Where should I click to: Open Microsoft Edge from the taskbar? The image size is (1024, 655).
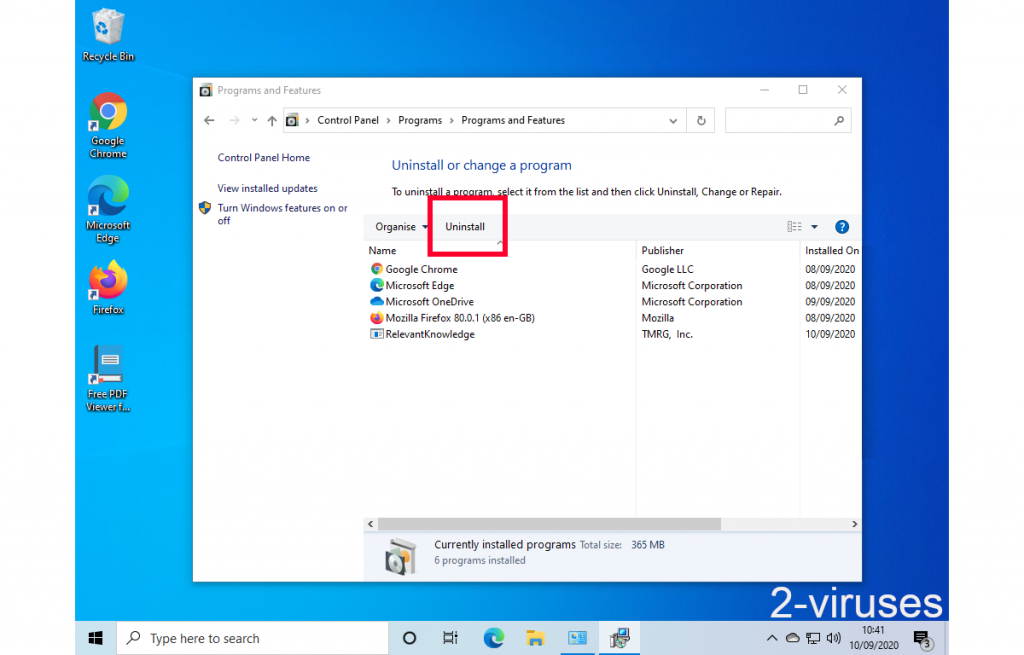pyautogui.click(x=493, y=638)
